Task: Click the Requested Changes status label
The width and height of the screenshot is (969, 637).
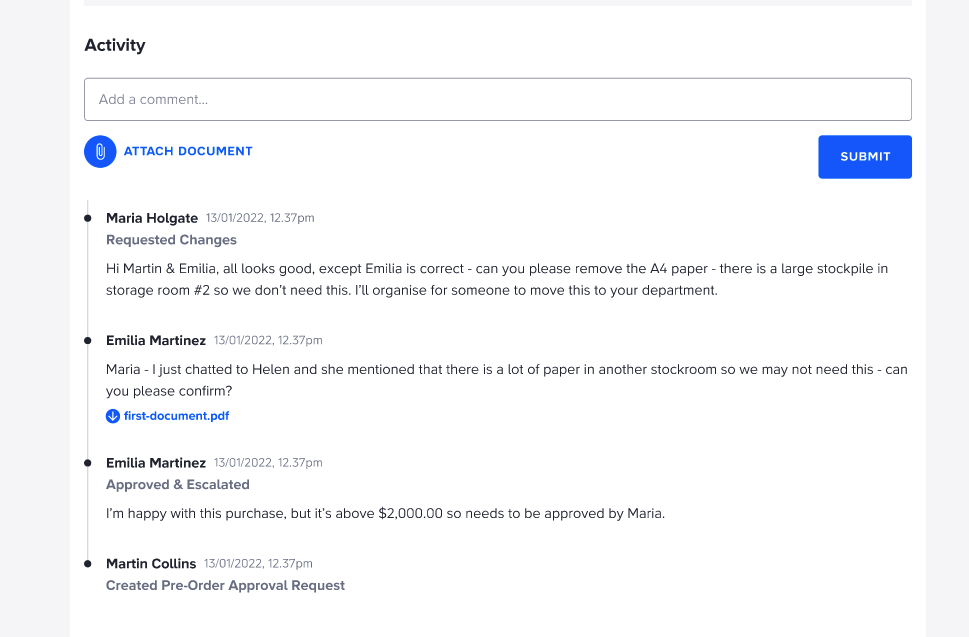Action: click(x=171, y=240)
